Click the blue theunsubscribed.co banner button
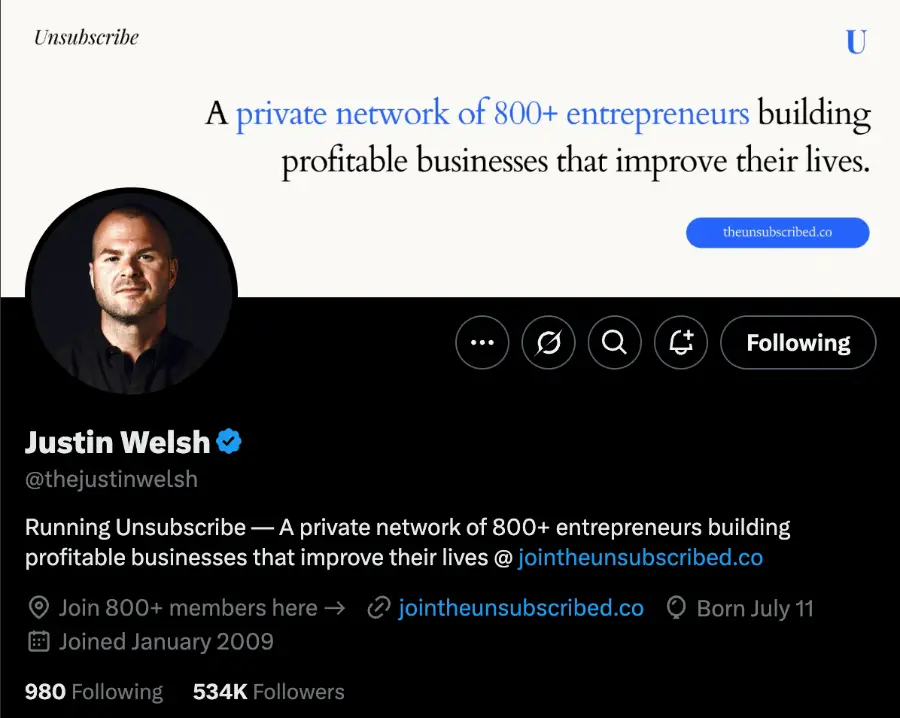This screenshot has height=718, width=900. [777, 232]
